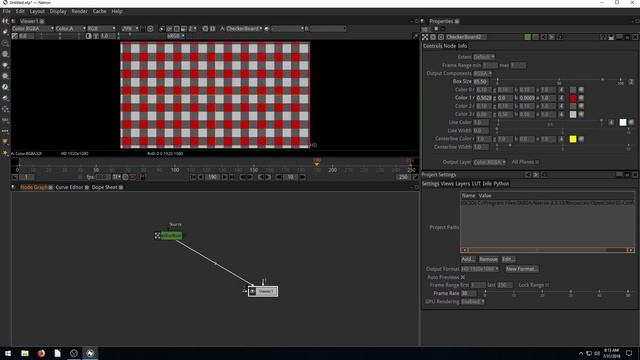Open the Output Components dropdown
Screen dimensions: 640x360
[482, 73]
